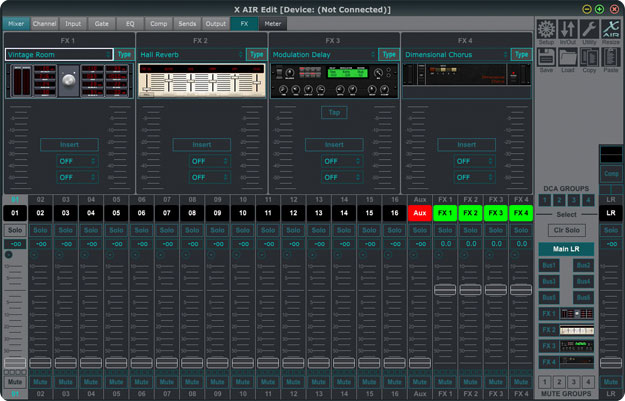Screen dimensions: 625x401
Task: Select the FX 1 send button with thumbnail
Action: click(x=566, y=314)
